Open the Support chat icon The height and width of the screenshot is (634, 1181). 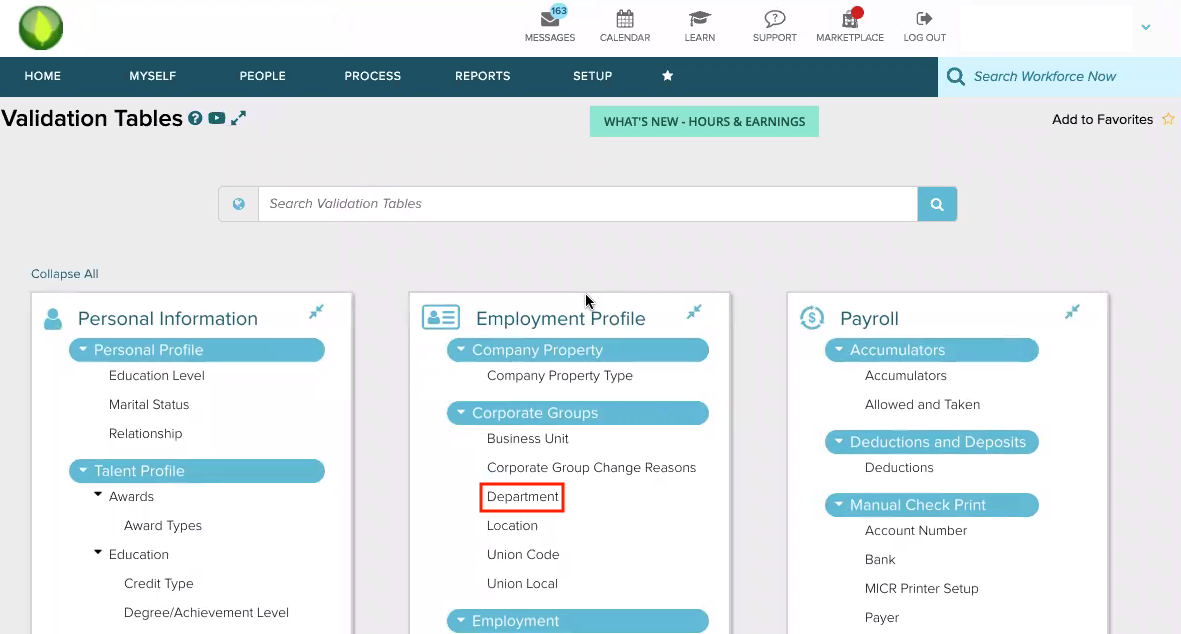coord(774,19)
